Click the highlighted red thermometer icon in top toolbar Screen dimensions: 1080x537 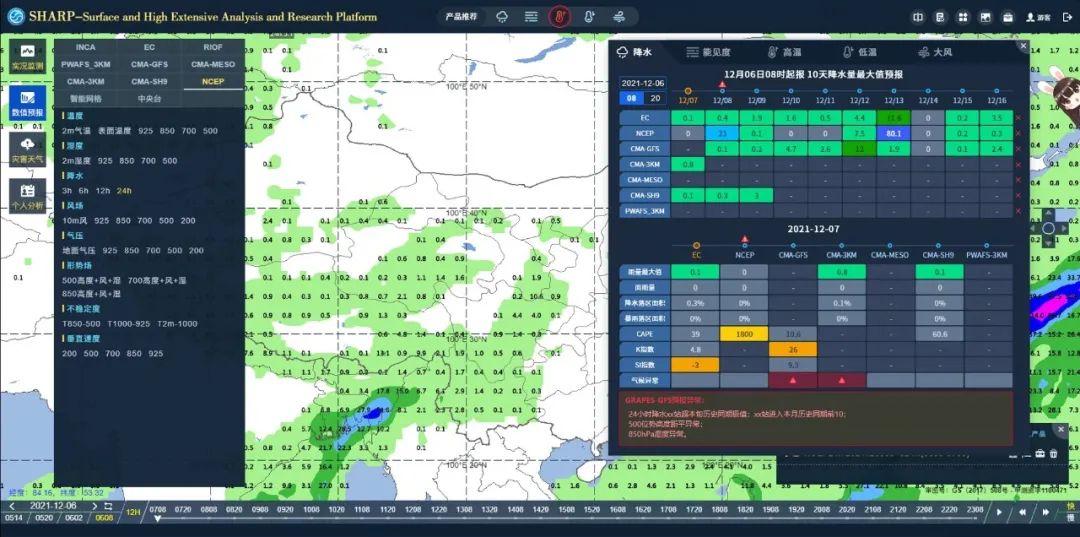click(x=560, y=17)
